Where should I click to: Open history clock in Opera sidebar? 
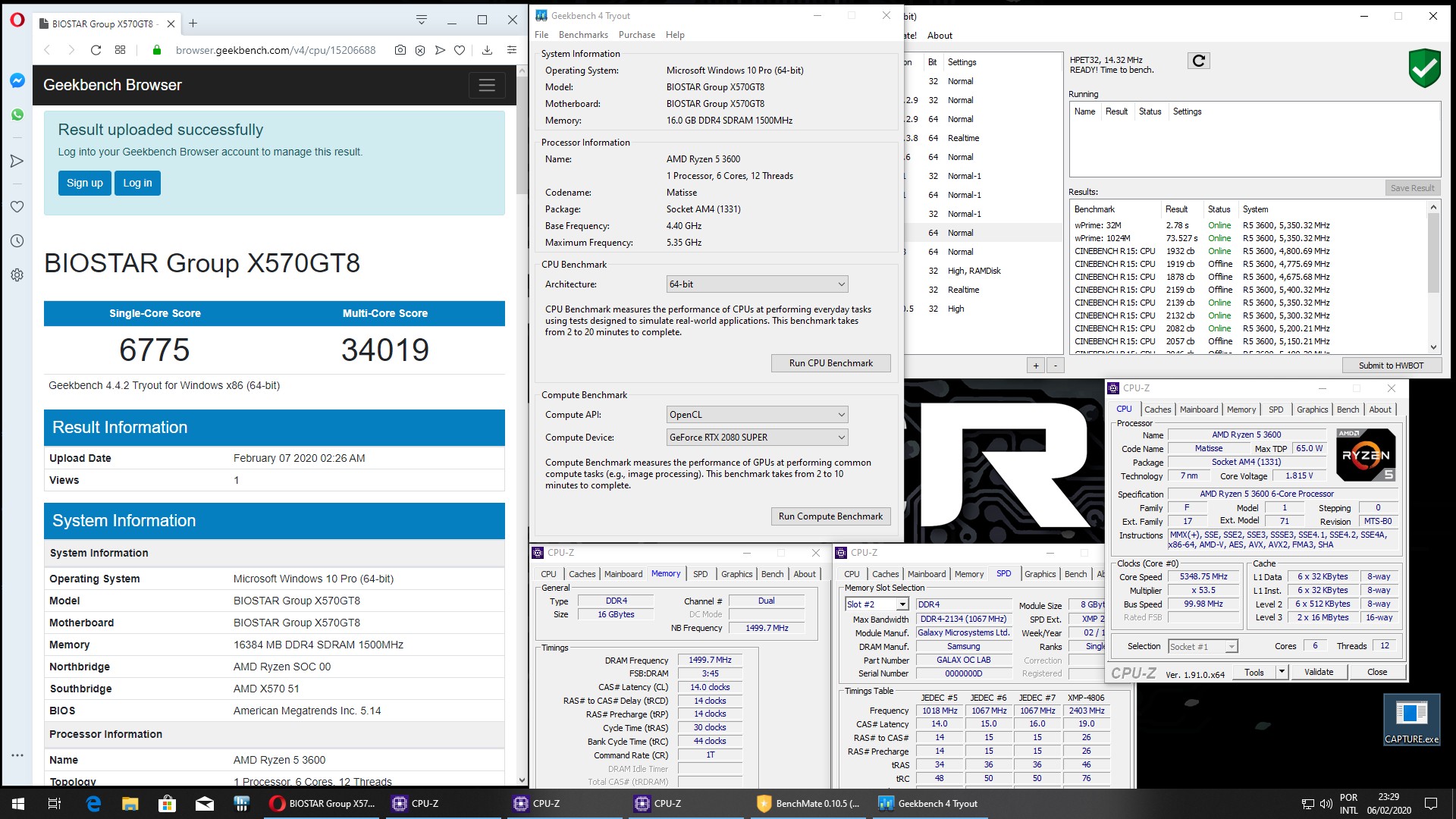pyautogui.click(x=17, y=240)
